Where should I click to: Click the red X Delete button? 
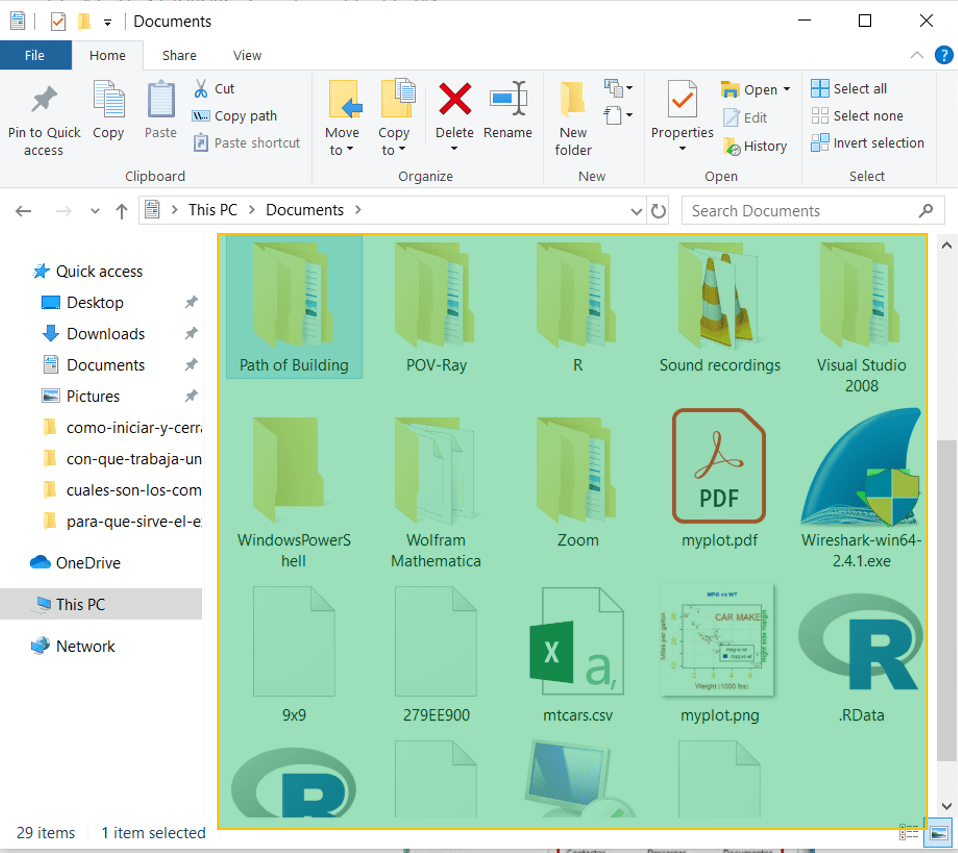coord(455,99)
